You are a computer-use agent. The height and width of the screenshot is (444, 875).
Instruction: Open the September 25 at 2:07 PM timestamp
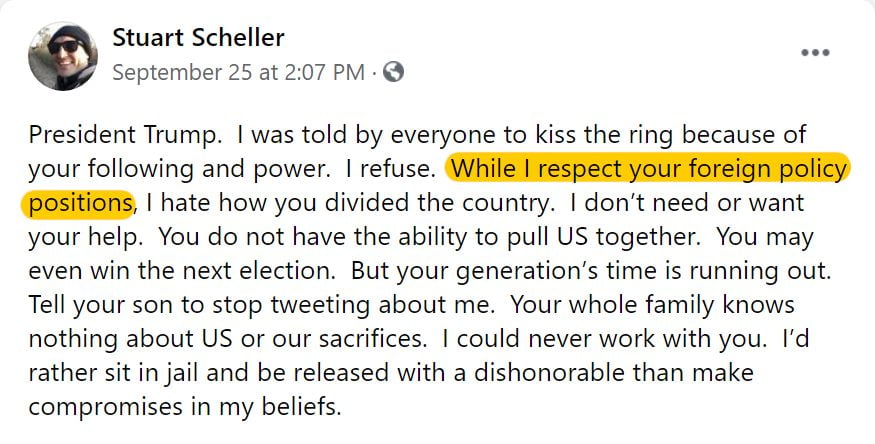(238, 72)
